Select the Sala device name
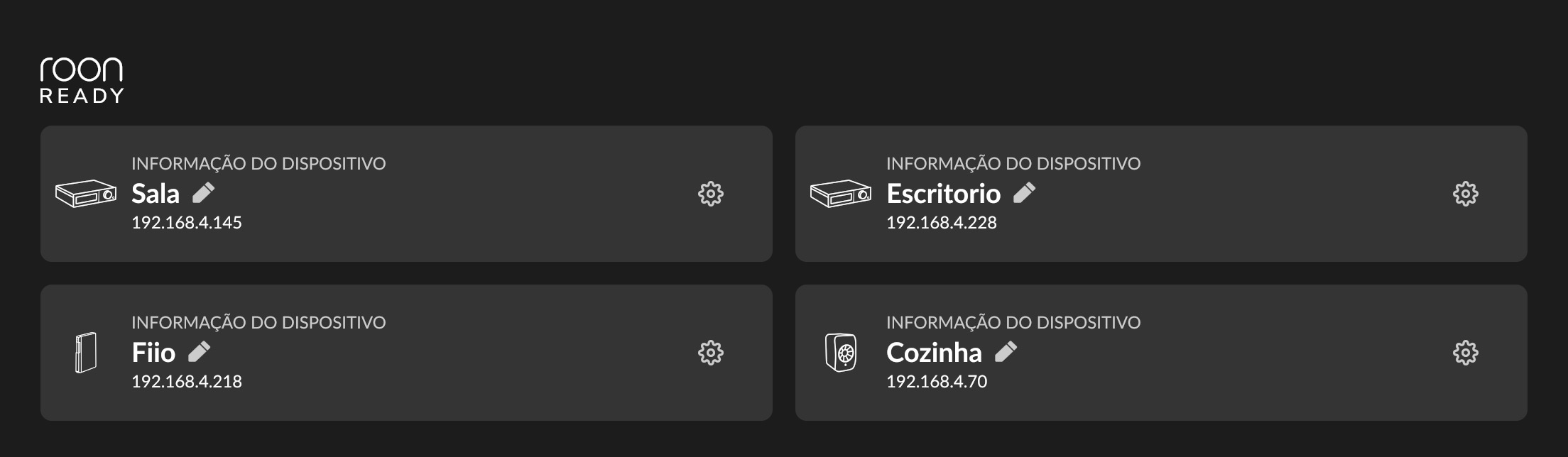Screen dimensions: 1568x457 pos(156,194)
